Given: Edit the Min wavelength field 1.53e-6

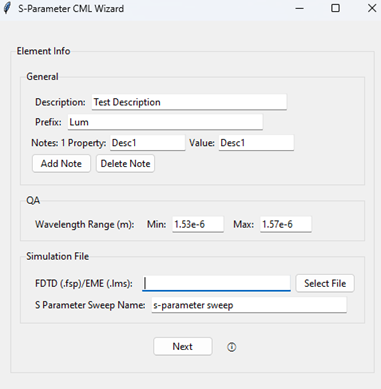Looking at the screenshot, I should [198, 224].
